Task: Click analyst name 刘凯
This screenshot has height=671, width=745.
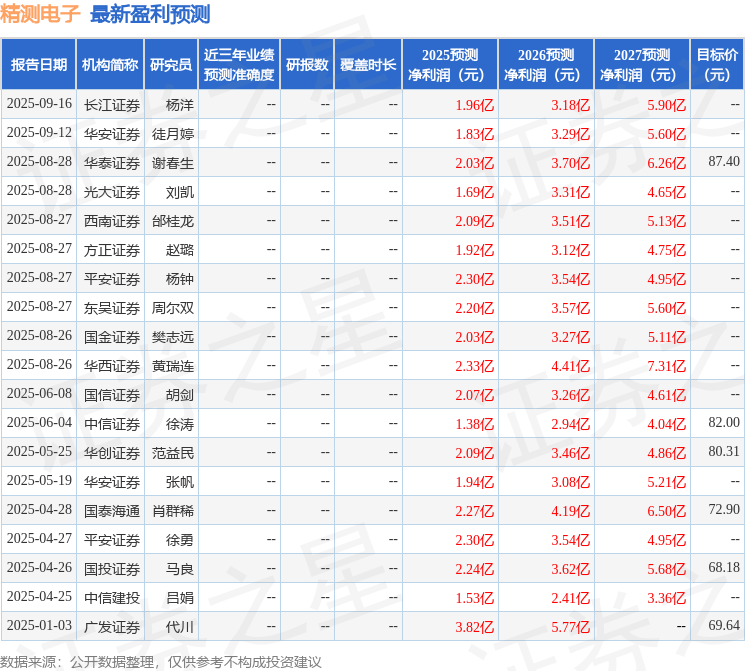Action: pos(180,192)
